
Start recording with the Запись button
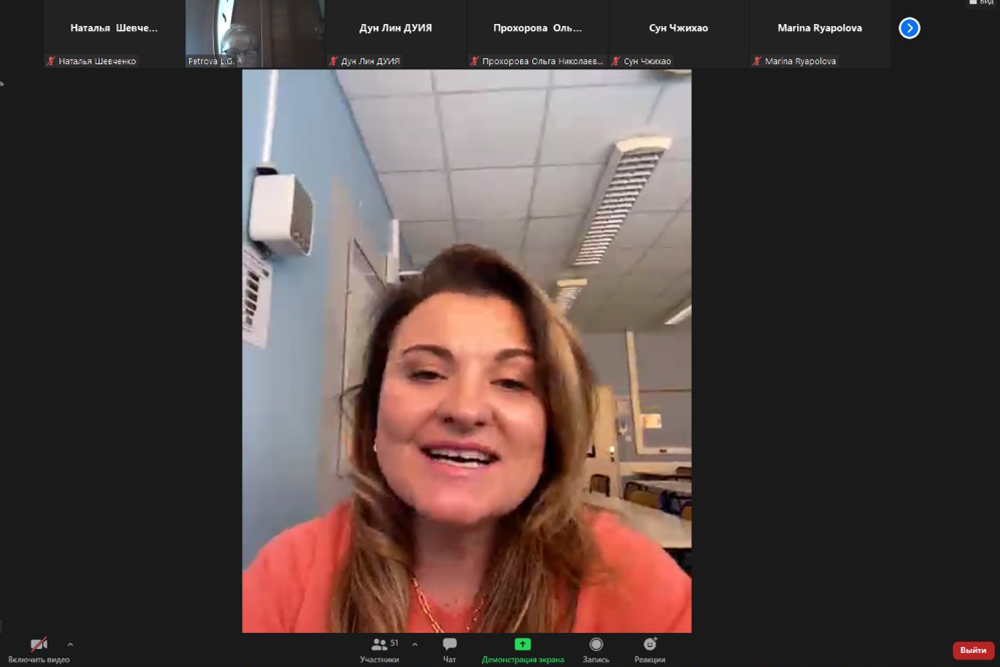click(x=596, y=648)
